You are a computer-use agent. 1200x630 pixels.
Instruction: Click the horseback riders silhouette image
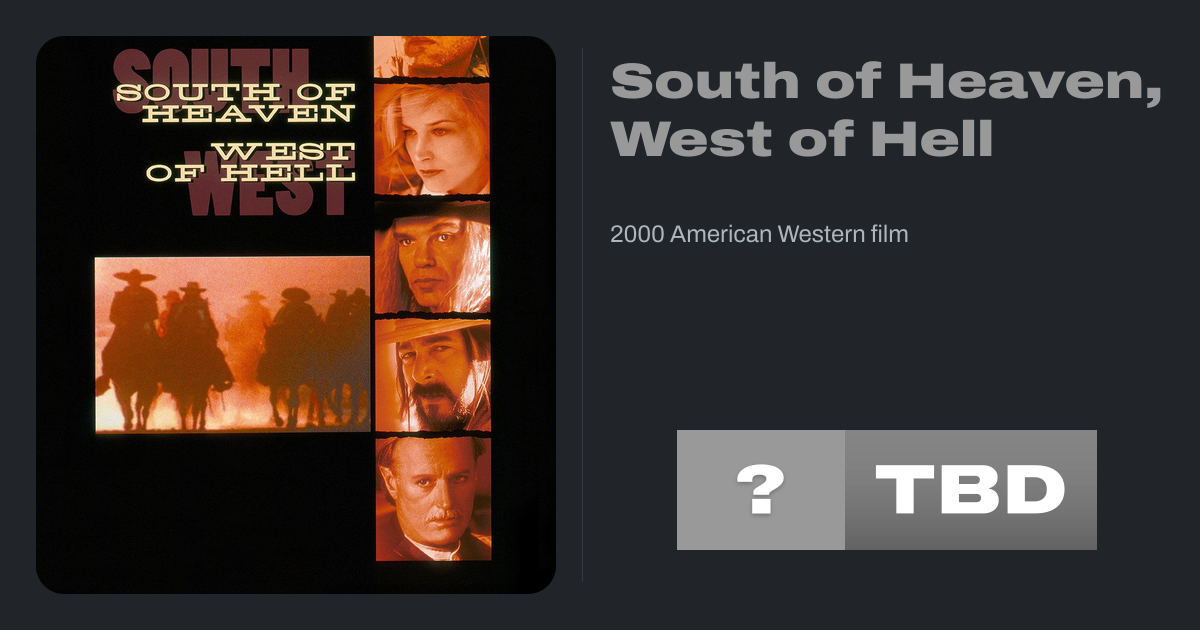[x=233, y=344]
